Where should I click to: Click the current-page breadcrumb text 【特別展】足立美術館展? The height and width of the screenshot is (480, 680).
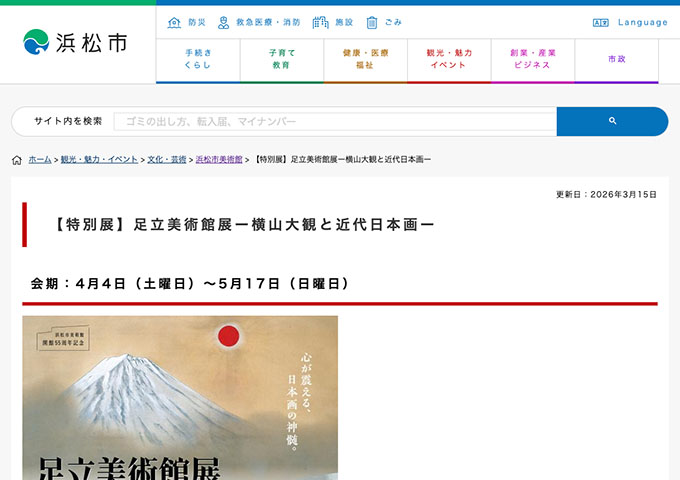click(342, 160)
